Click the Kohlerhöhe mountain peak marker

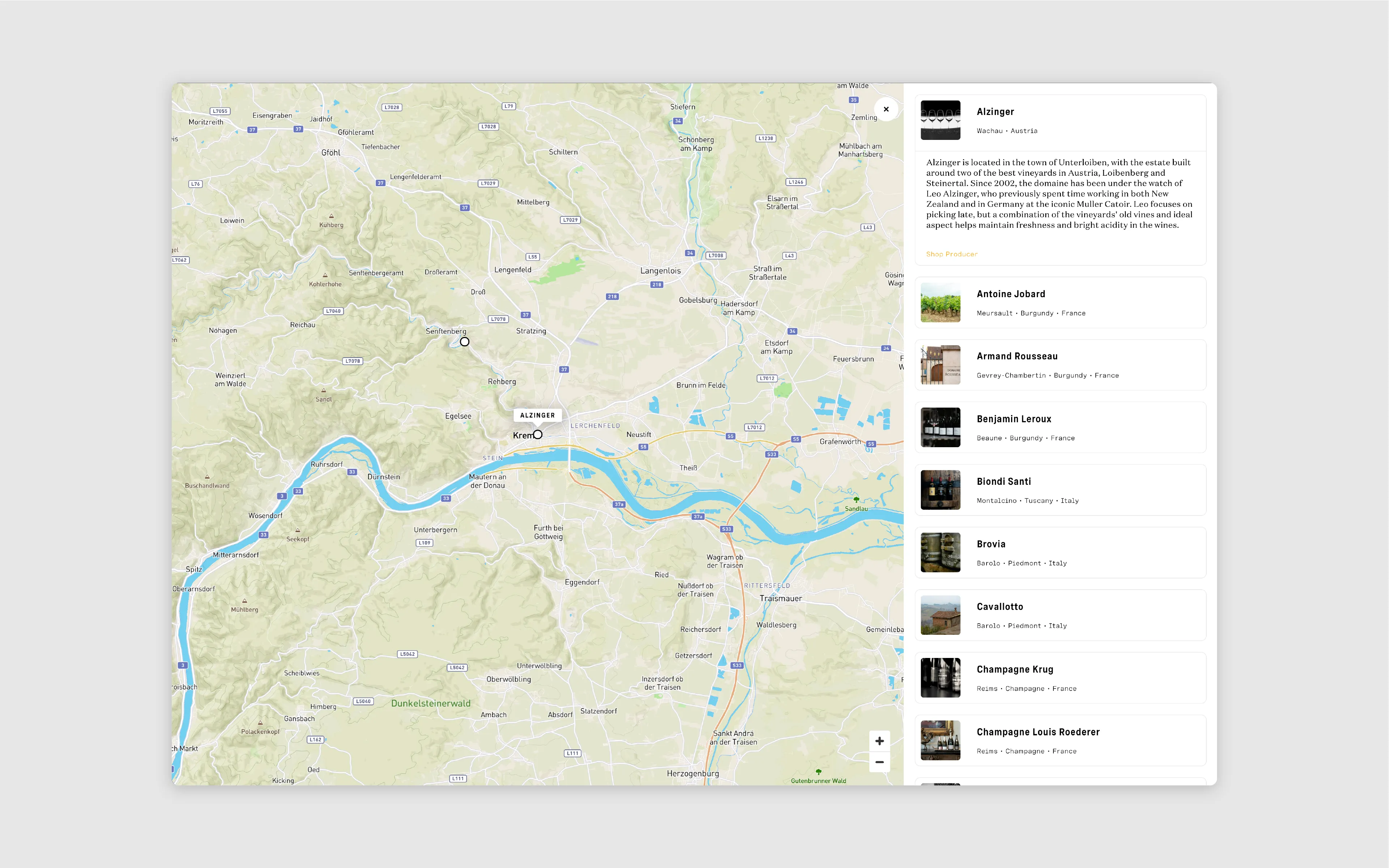point(325,275)
